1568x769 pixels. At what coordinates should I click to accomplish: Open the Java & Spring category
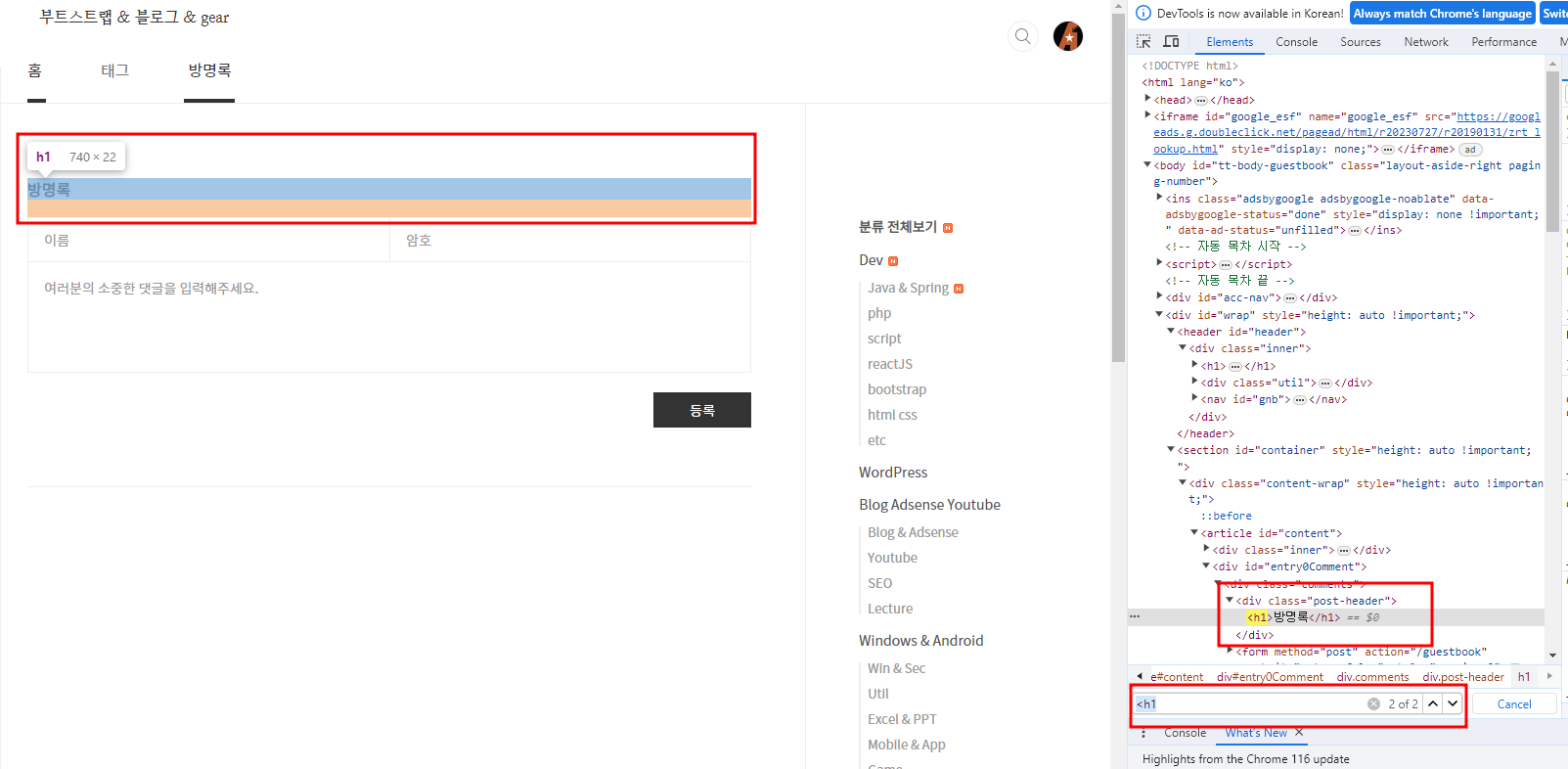point(908,288)
